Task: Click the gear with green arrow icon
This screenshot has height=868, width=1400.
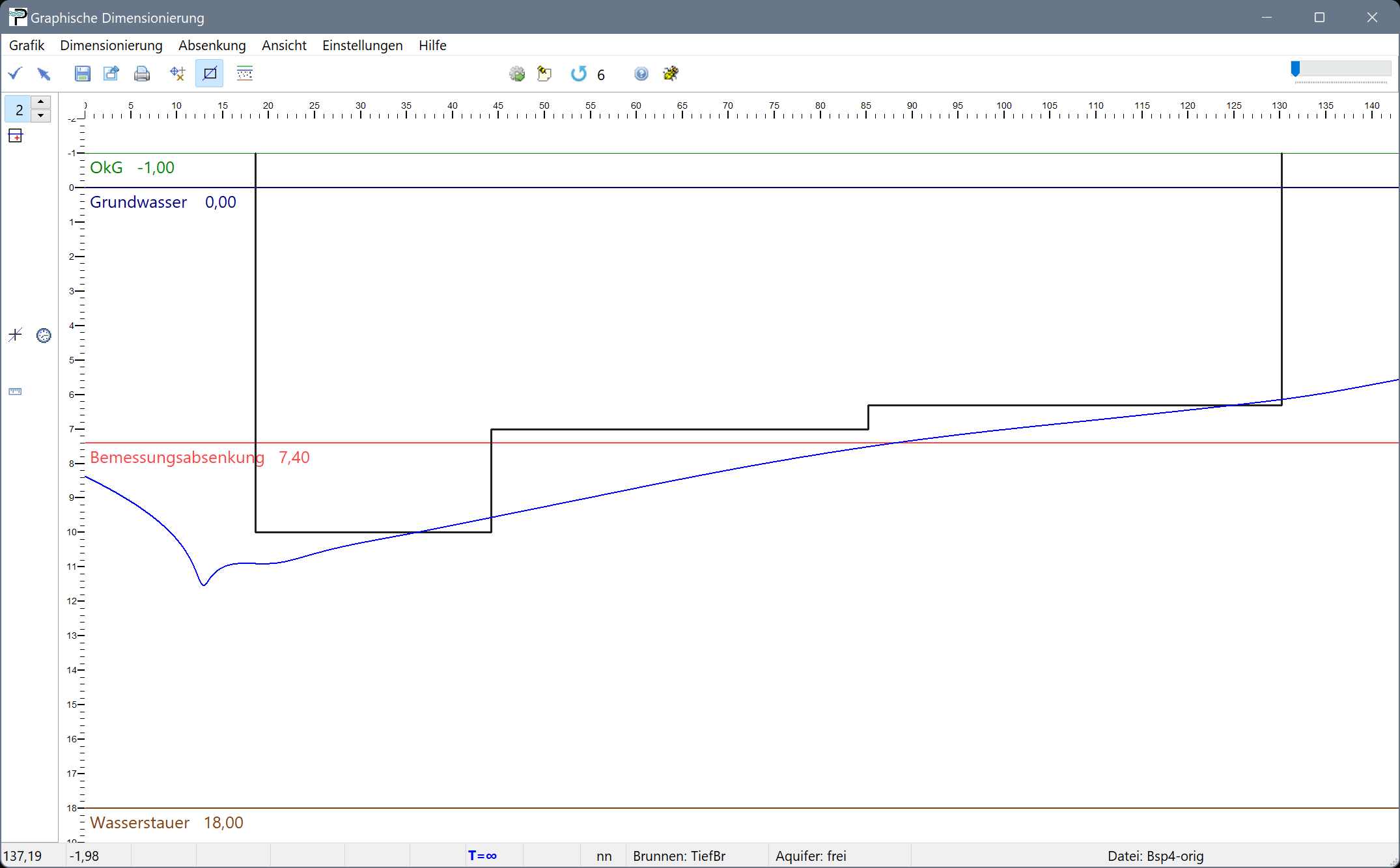Action: point(517,74)
